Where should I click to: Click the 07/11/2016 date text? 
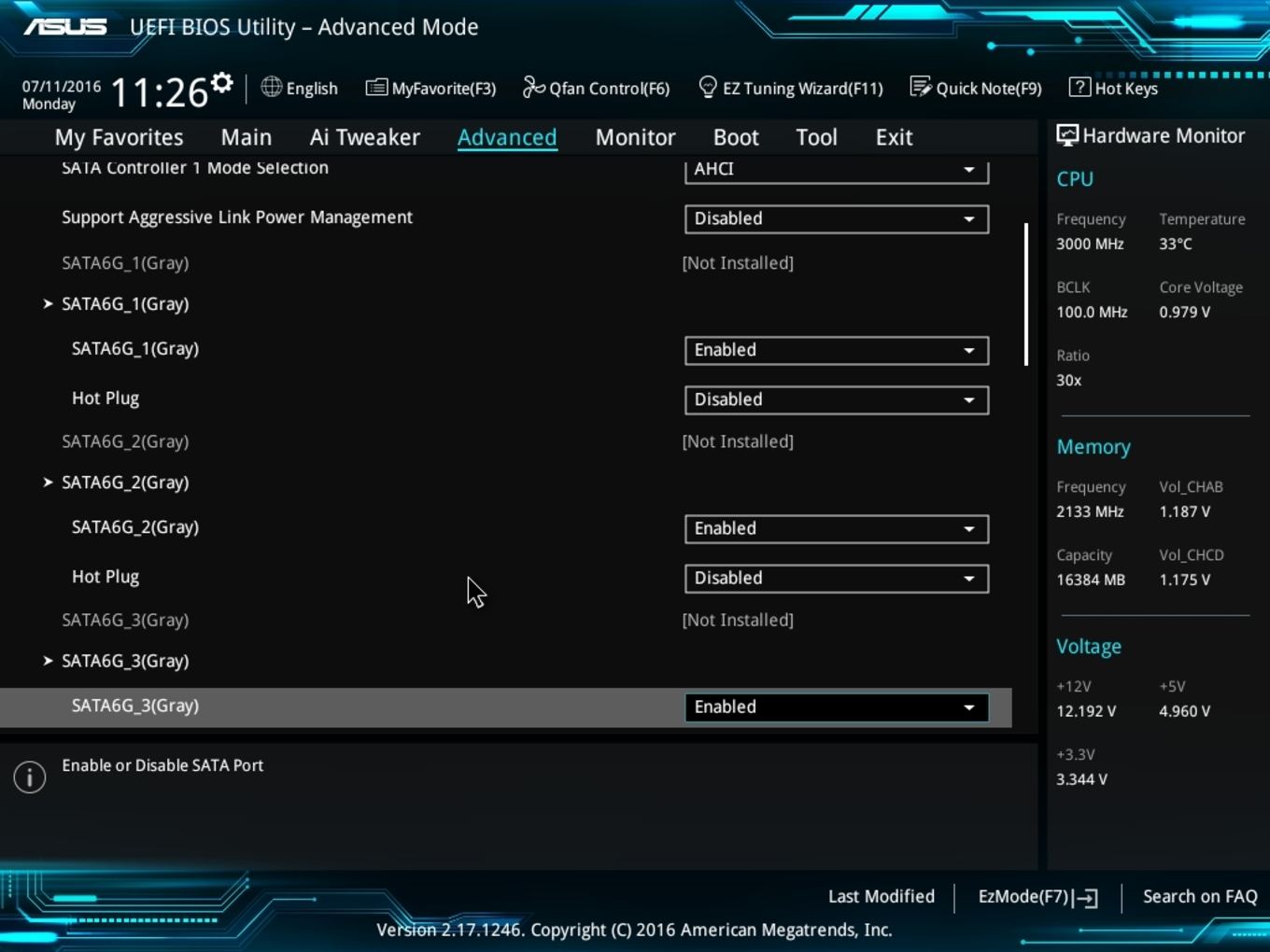click(x=62, y=86)
